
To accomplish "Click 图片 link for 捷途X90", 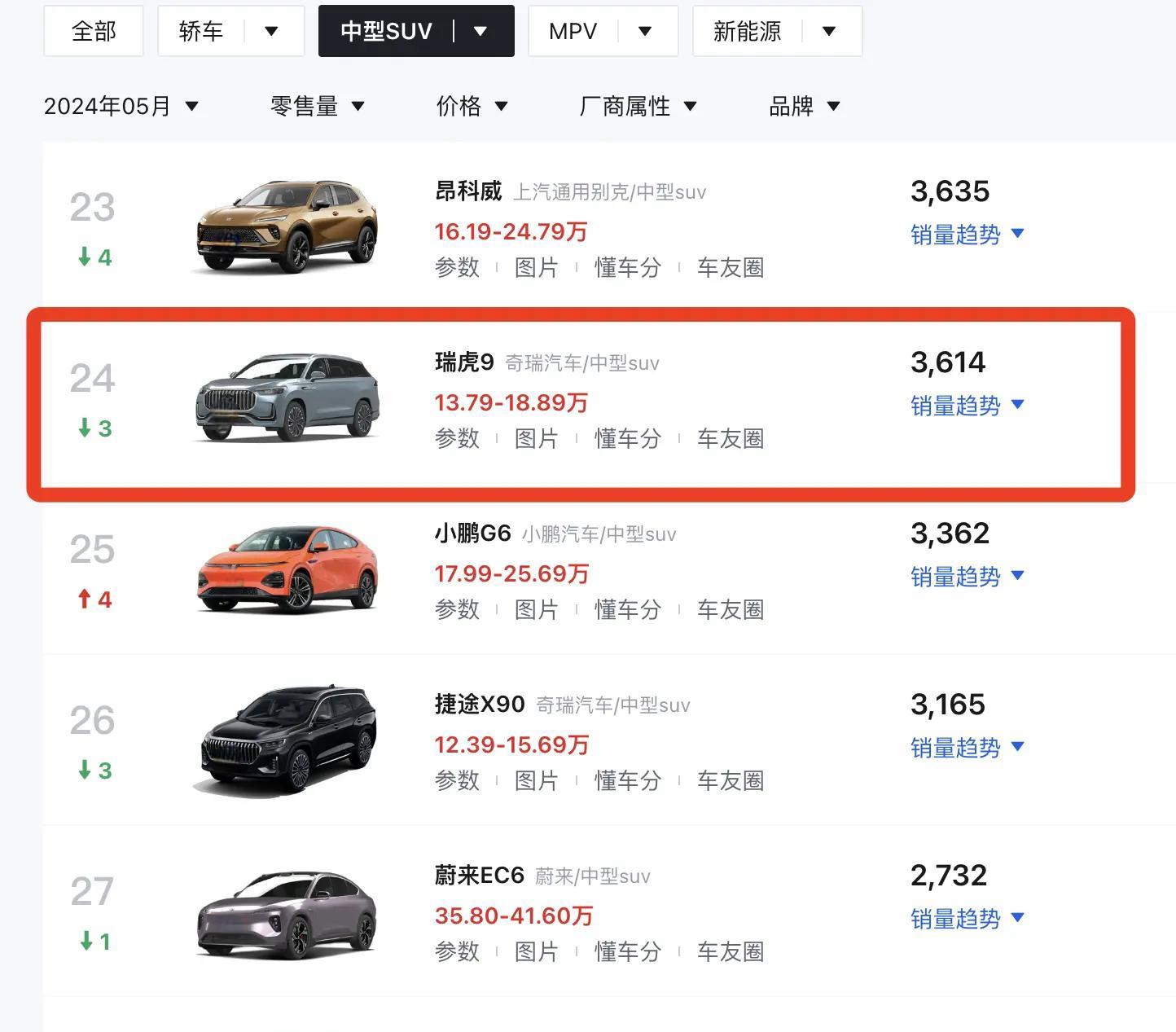I will 536,780.
